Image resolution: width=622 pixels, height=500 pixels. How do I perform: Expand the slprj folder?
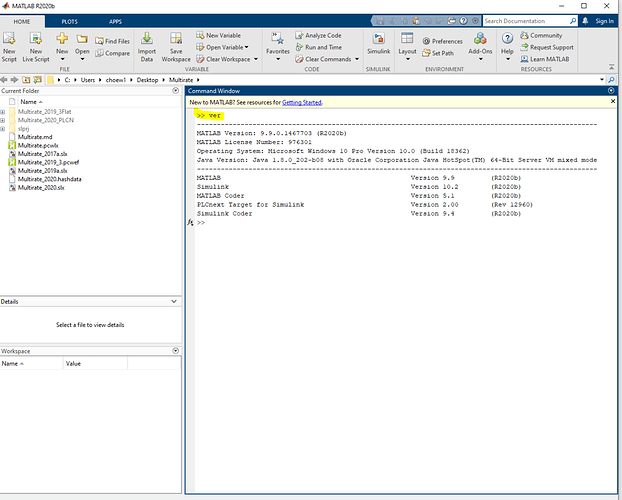(3, 129)
